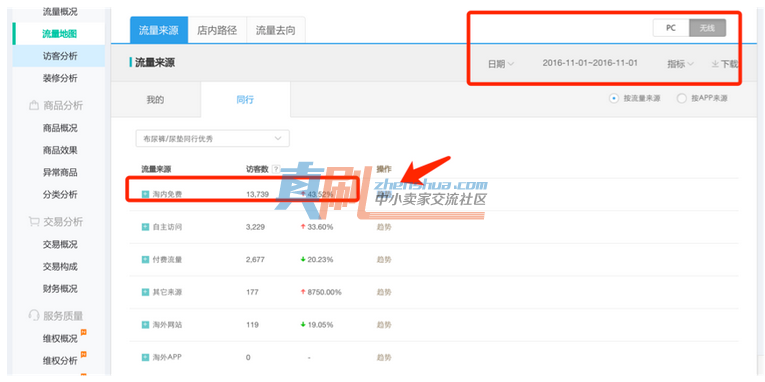Open the 布尿裤/尿垫同行优秀 category dropdown

tap(212, 139)
